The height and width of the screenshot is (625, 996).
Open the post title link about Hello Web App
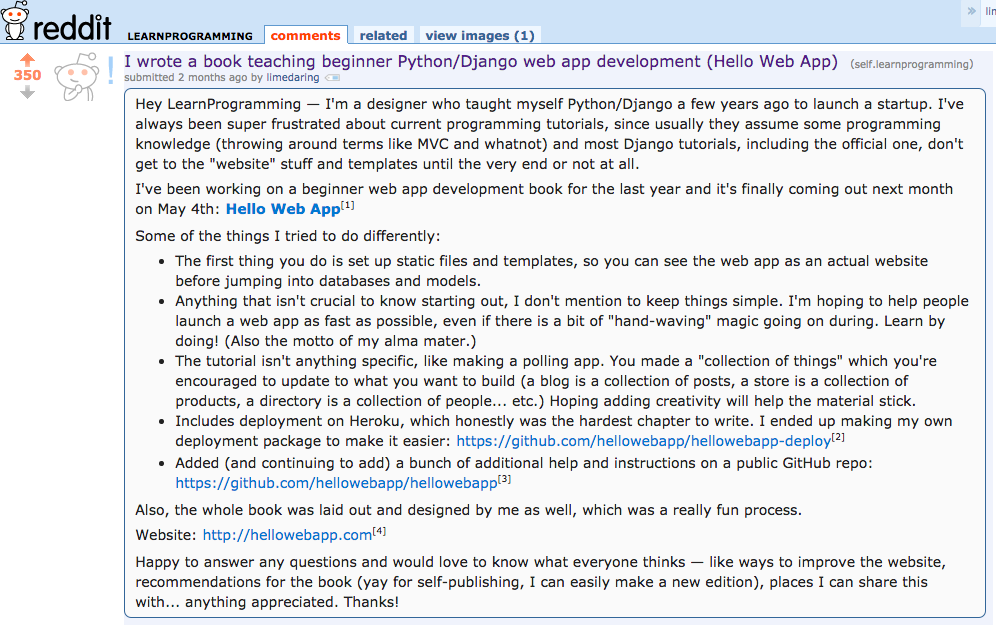(x=481, y=62)
